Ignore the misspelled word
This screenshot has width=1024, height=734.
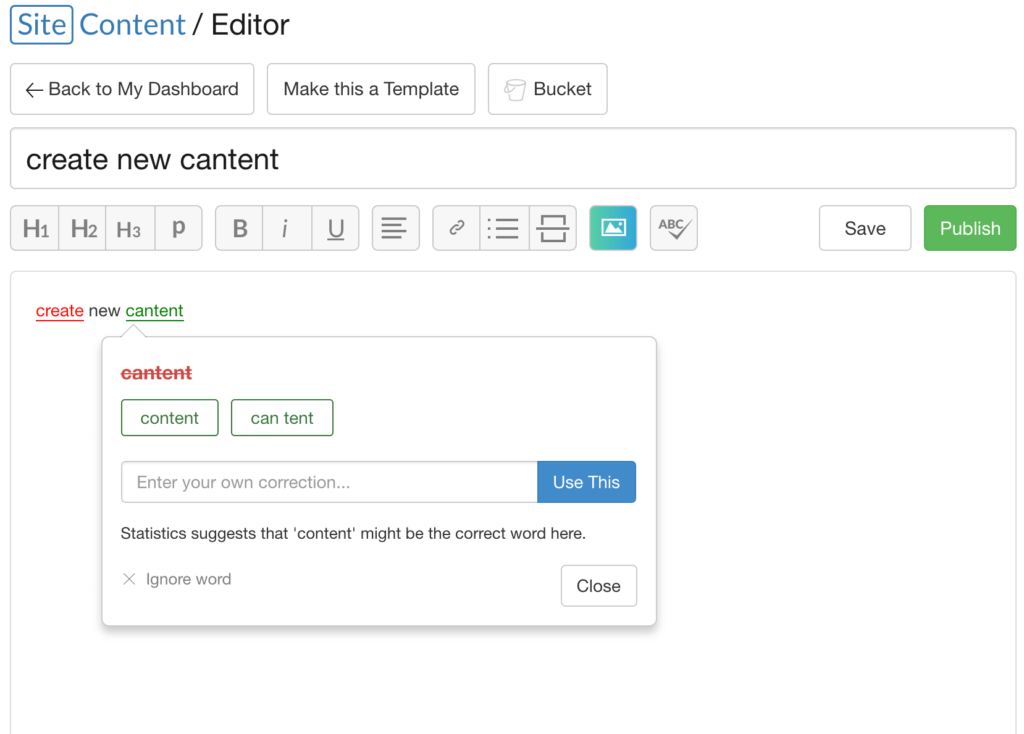tap(177, 579)
